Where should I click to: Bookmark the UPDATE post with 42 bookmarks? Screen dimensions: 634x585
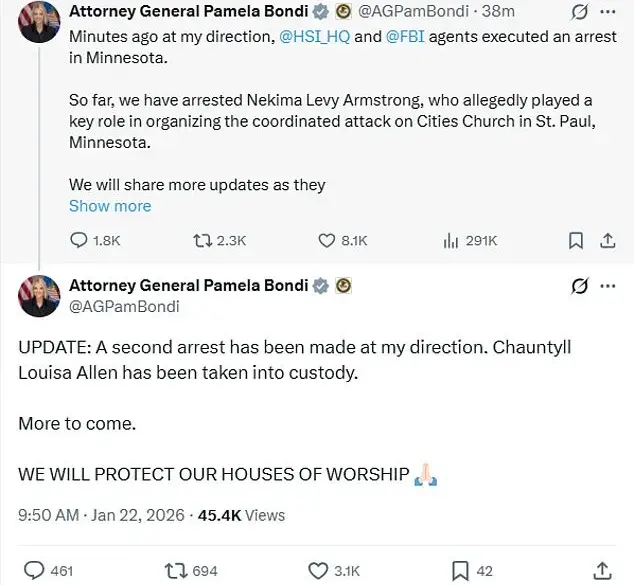(x=460, y=570)
